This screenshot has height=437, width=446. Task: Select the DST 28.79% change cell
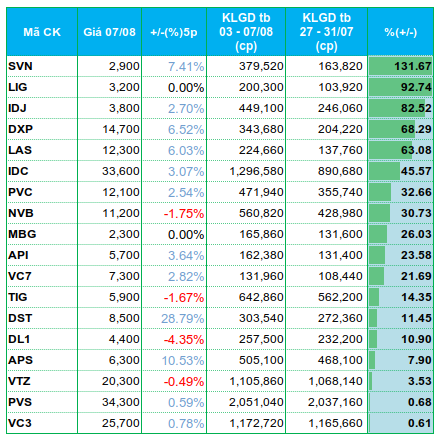(x=174, y=318)
